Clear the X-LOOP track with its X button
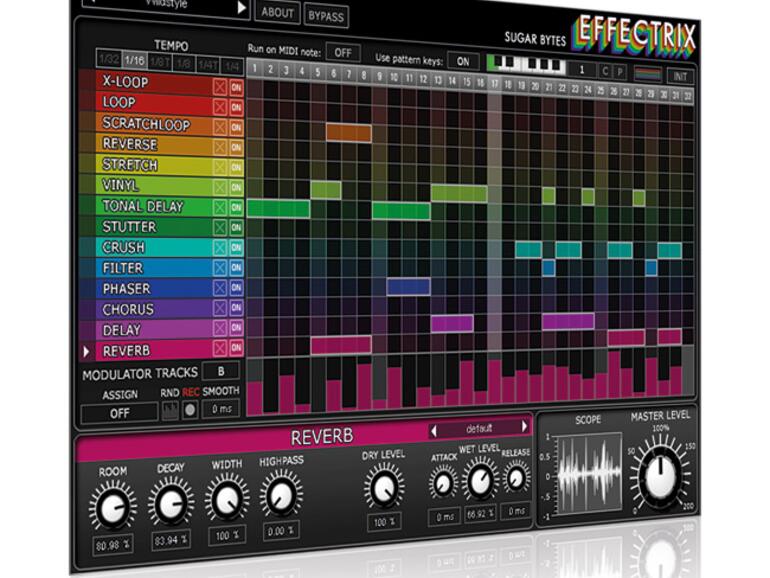 pos(220,87)
